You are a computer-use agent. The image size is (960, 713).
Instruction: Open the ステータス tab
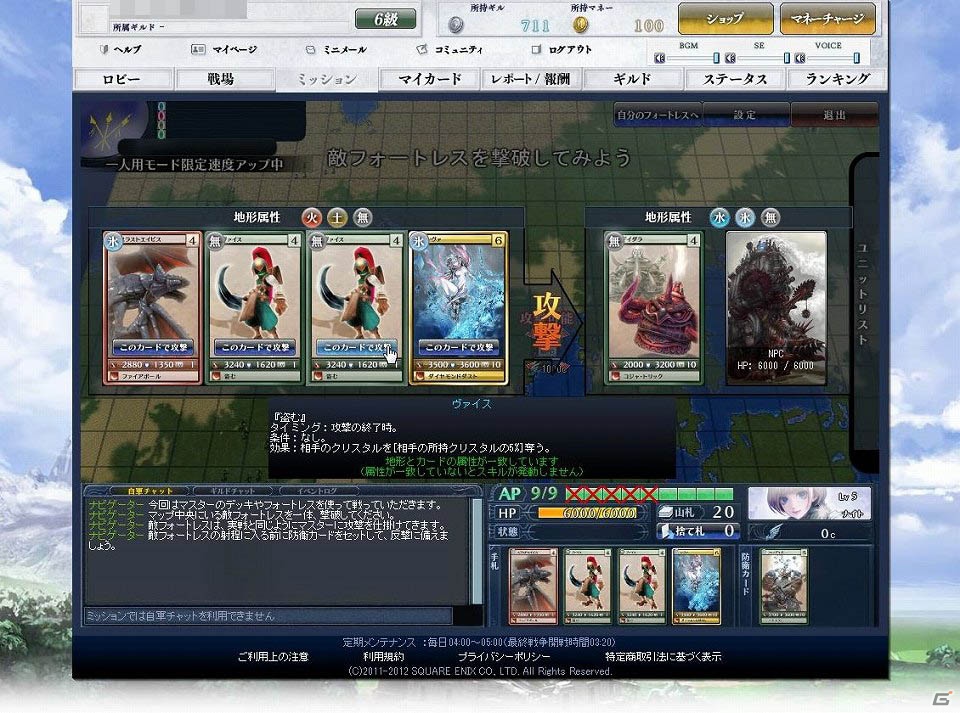click(x=735, y=80)
